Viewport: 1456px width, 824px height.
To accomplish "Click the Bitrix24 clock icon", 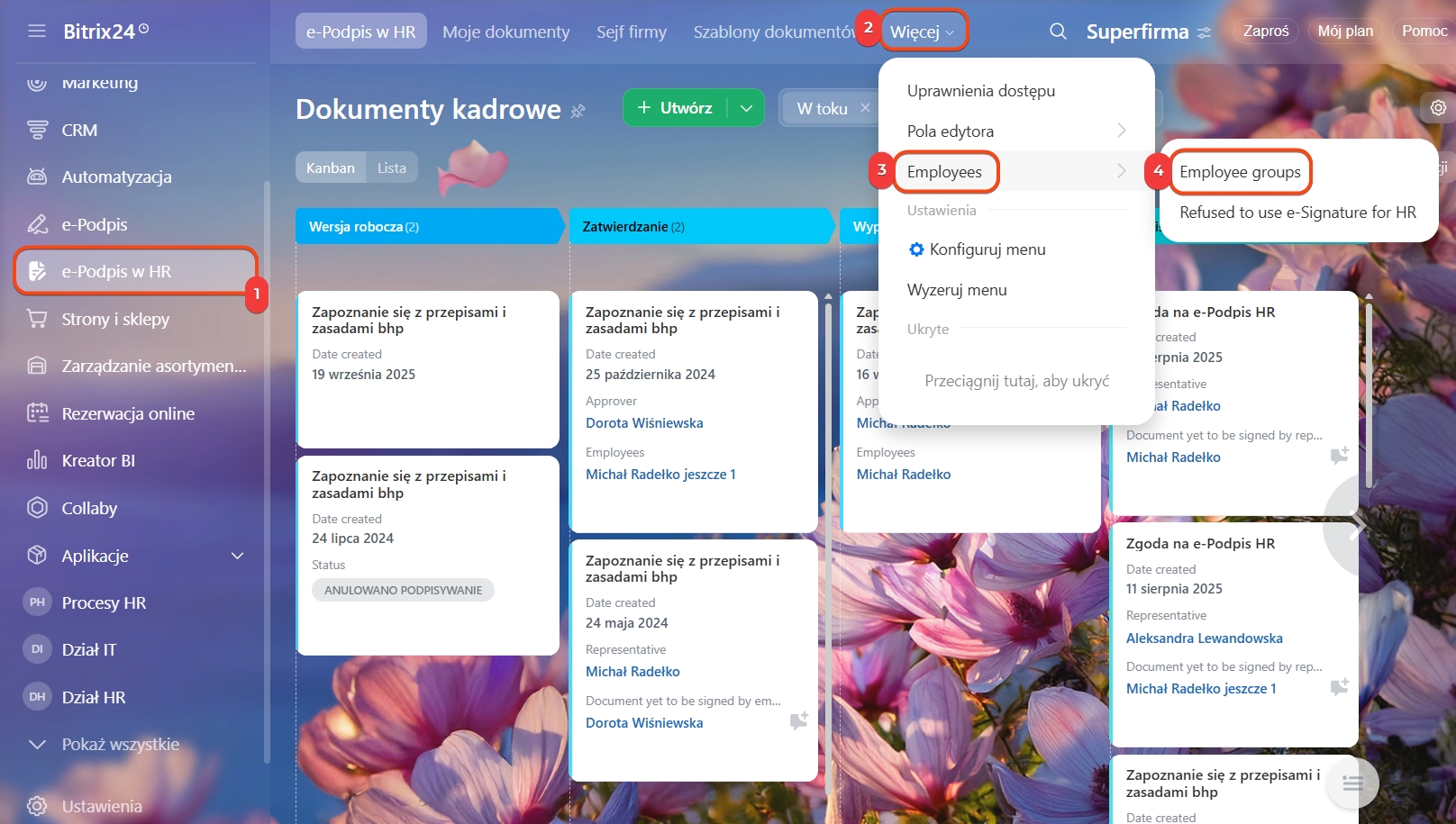I will click(144, 29).
